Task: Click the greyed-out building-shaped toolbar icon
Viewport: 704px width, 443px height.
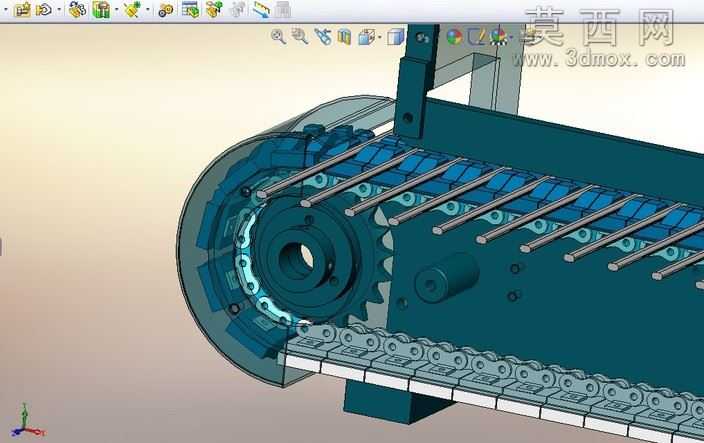Action: tap(283, 9)
